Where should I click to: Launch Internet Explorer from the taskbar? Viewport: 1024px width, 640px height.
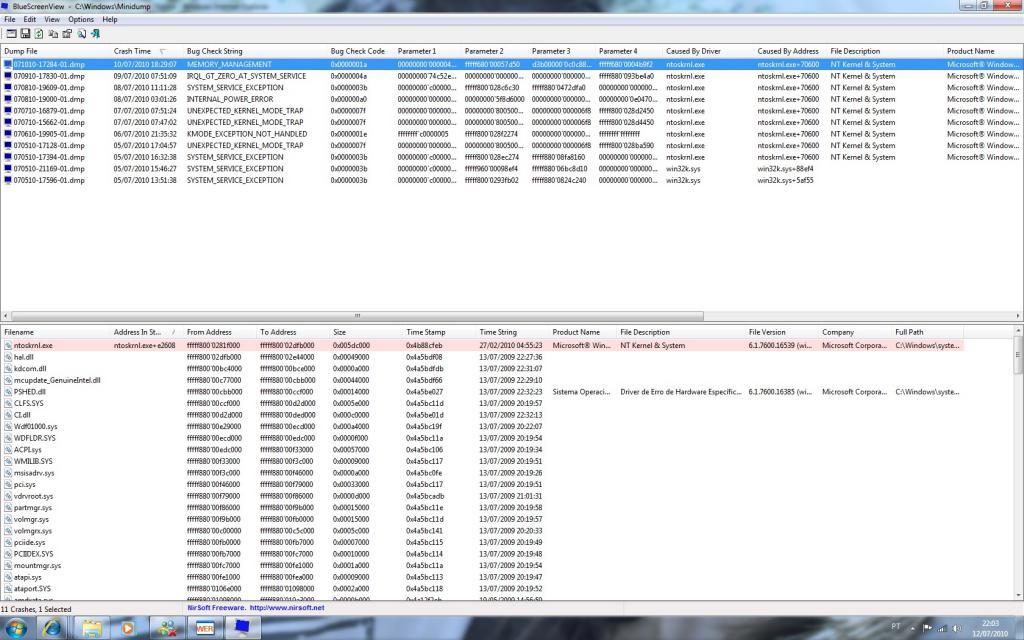pyautogui.click(x=52, y=628)
